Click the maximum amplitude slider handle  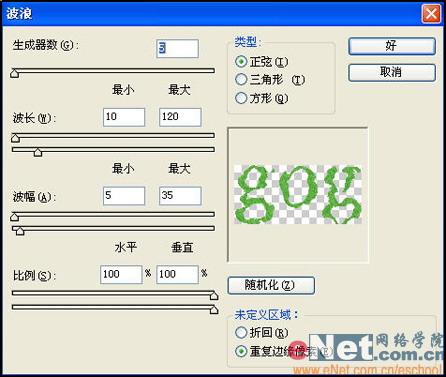pyautogui.click(x=20, y=231)
